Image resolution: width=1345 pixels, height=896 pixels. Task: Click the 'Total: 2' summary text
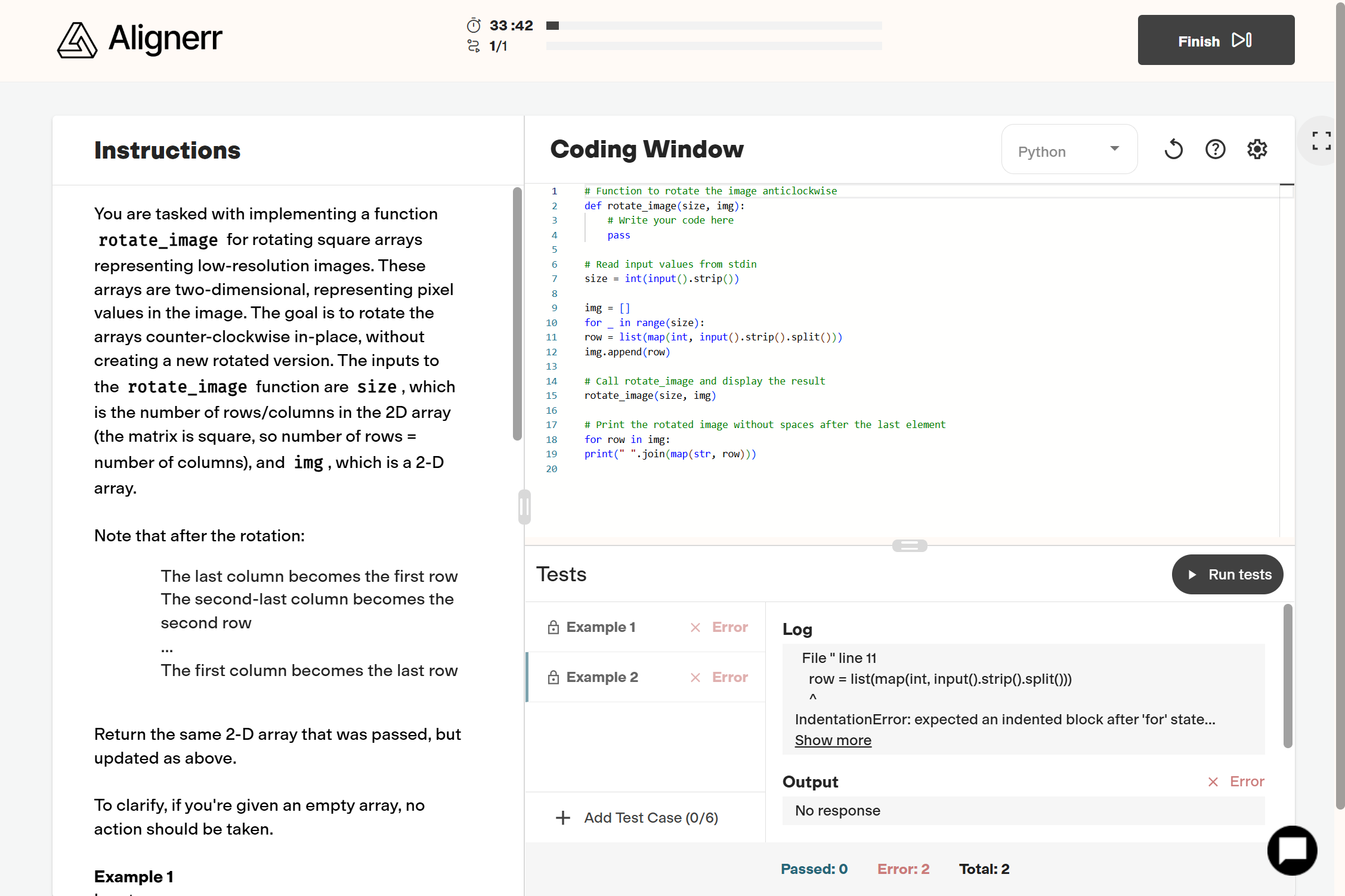tap(984, 869)
